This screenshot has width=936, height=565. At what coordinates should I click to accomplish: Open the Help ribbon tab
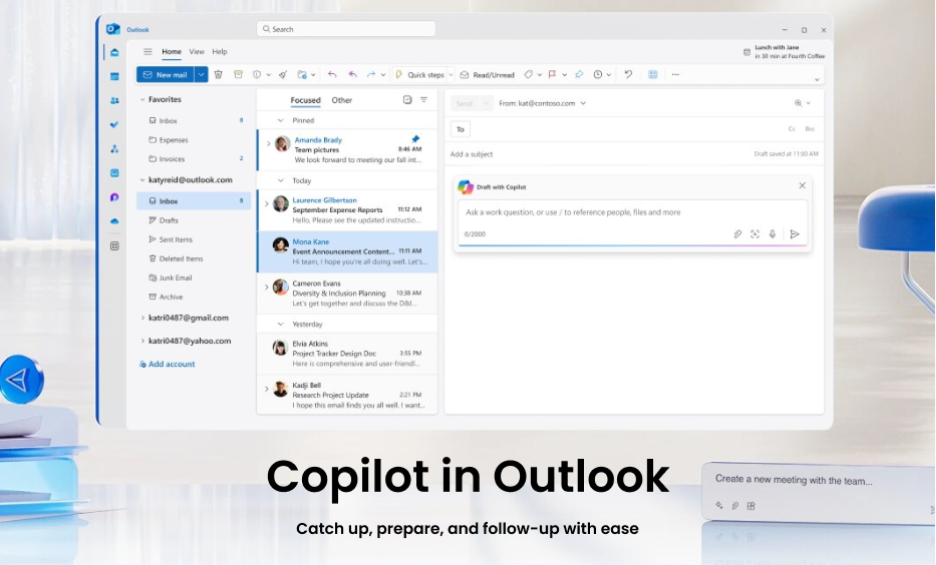pos(220,52)
